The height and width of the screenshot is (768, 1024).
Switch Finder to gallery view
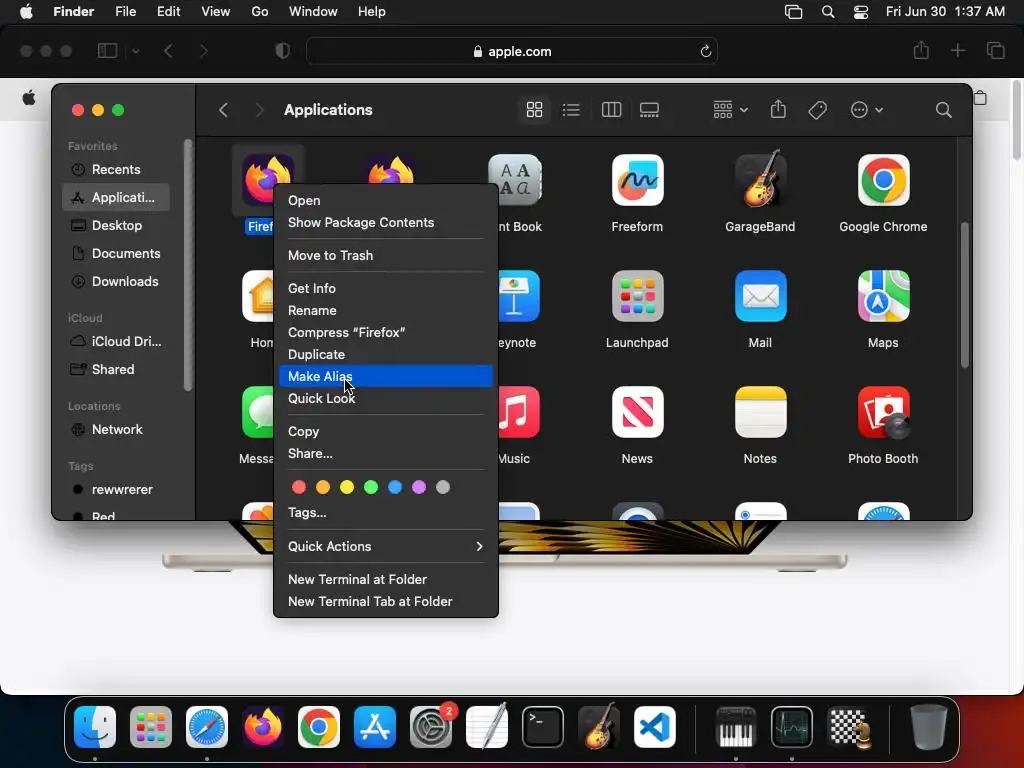(649, 110)
